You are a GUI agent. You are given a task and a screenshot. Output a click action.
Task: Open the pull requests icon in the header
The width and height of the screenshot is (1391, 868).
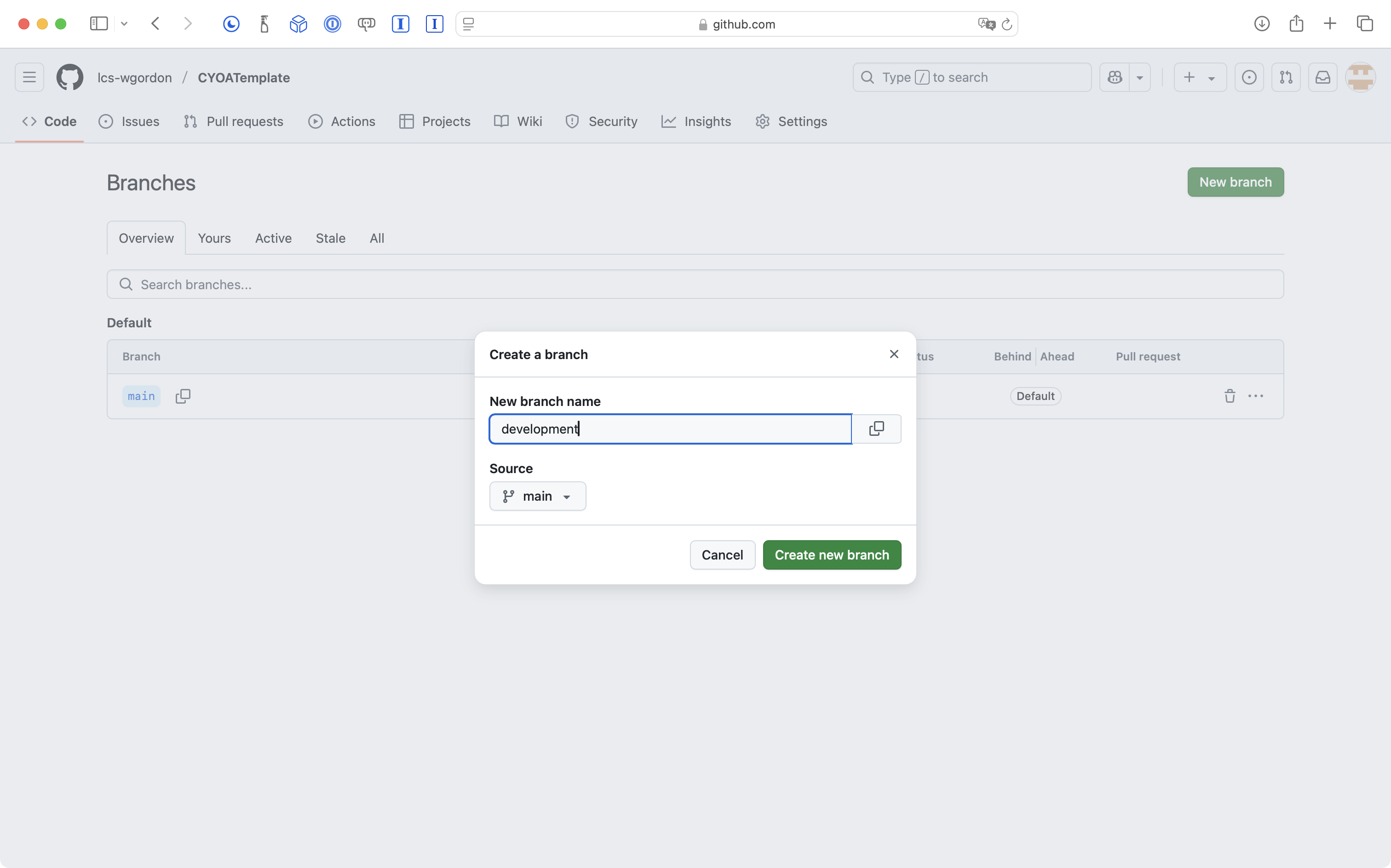1286,78
